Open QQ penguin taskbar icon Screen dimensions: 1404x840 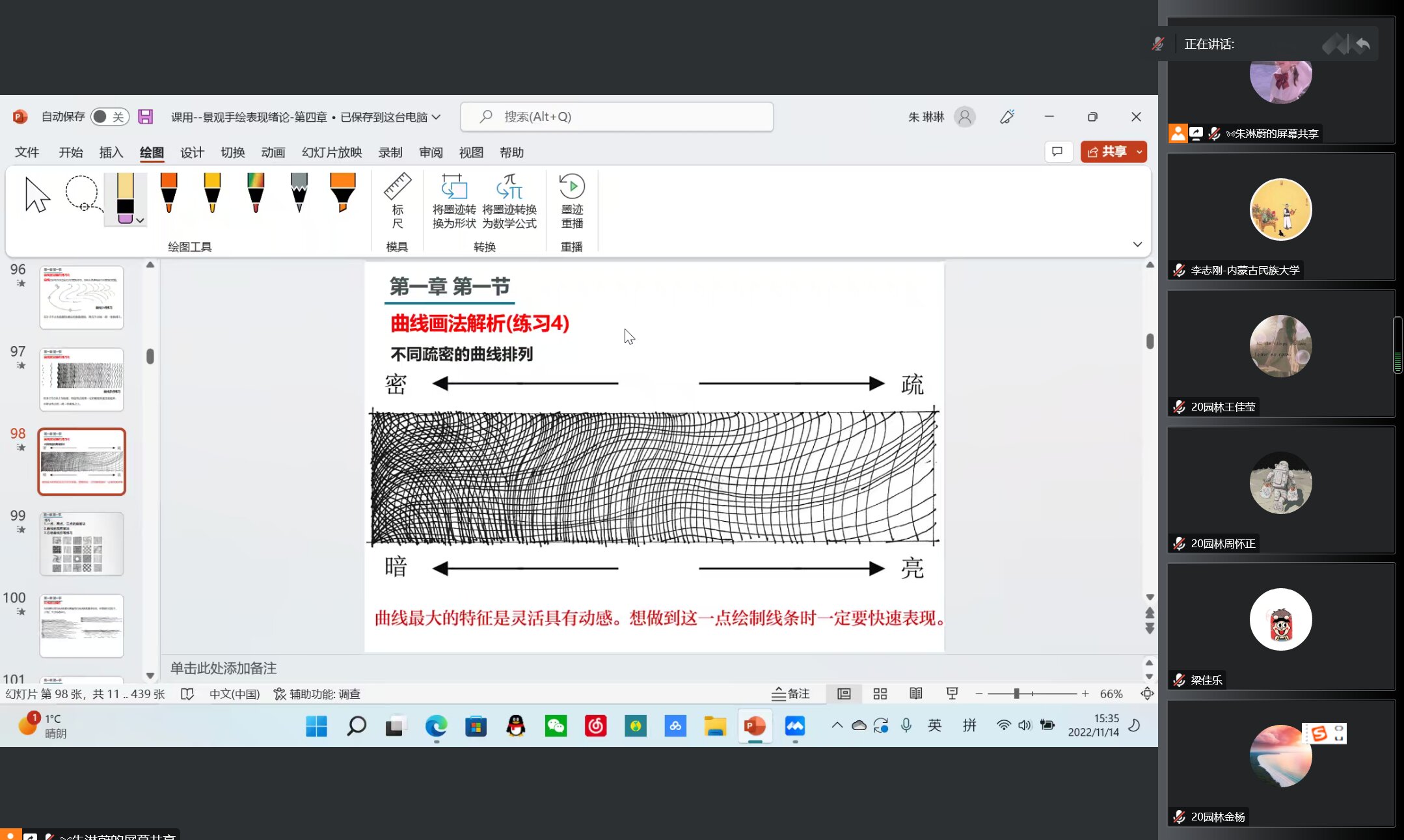[516, 725]
